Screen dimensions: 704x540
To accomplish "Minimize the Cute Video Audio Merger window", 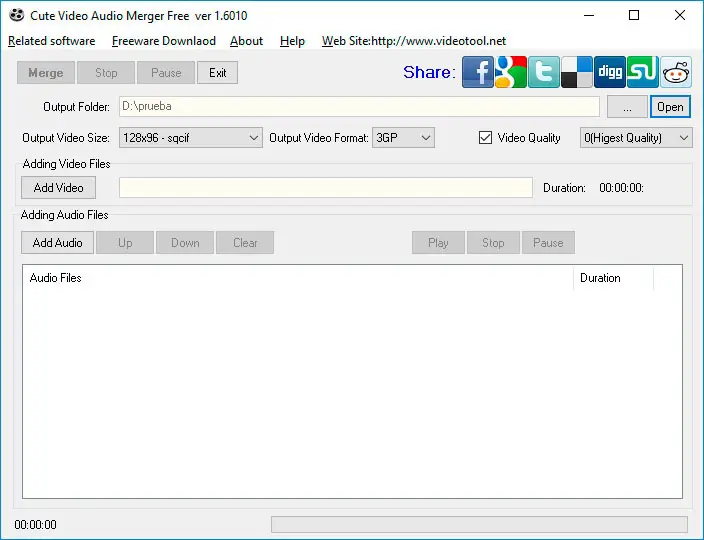I will pos(589,15).
